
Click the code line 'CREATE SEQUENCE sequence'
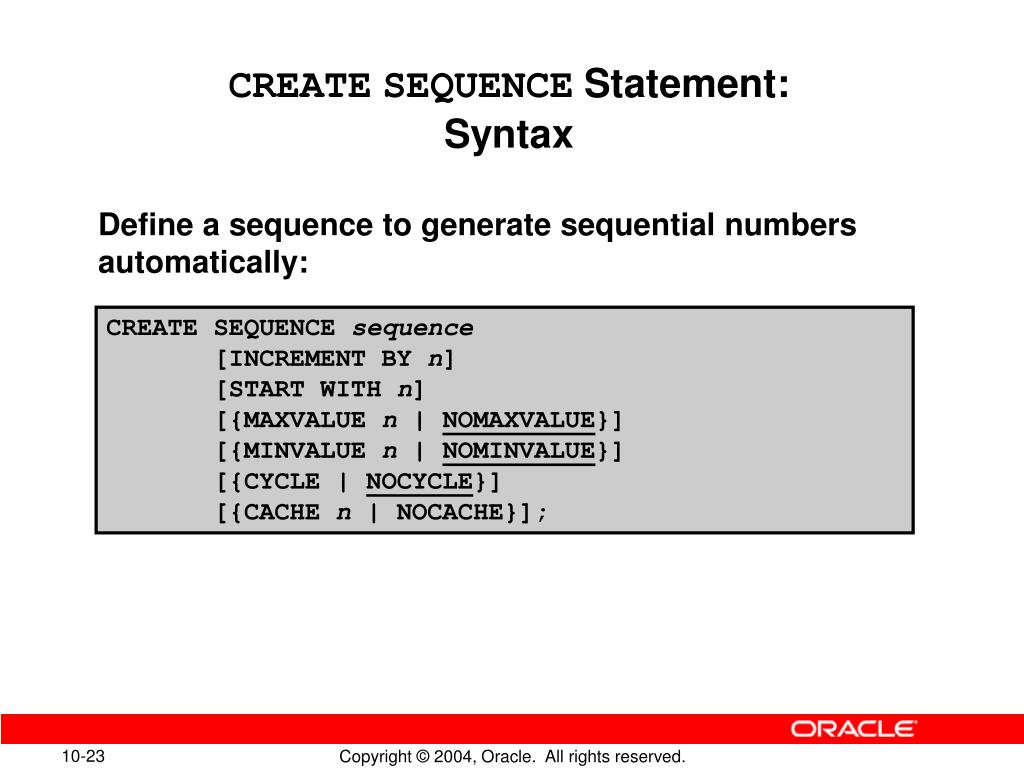(290, 328)
